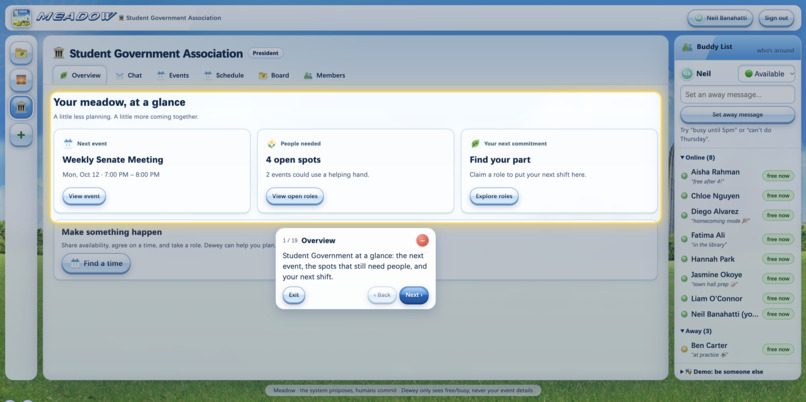Advance the tour with Next
Image resolution: width=806 pixels, height=402 pixels.
click(x=414, y=295)
